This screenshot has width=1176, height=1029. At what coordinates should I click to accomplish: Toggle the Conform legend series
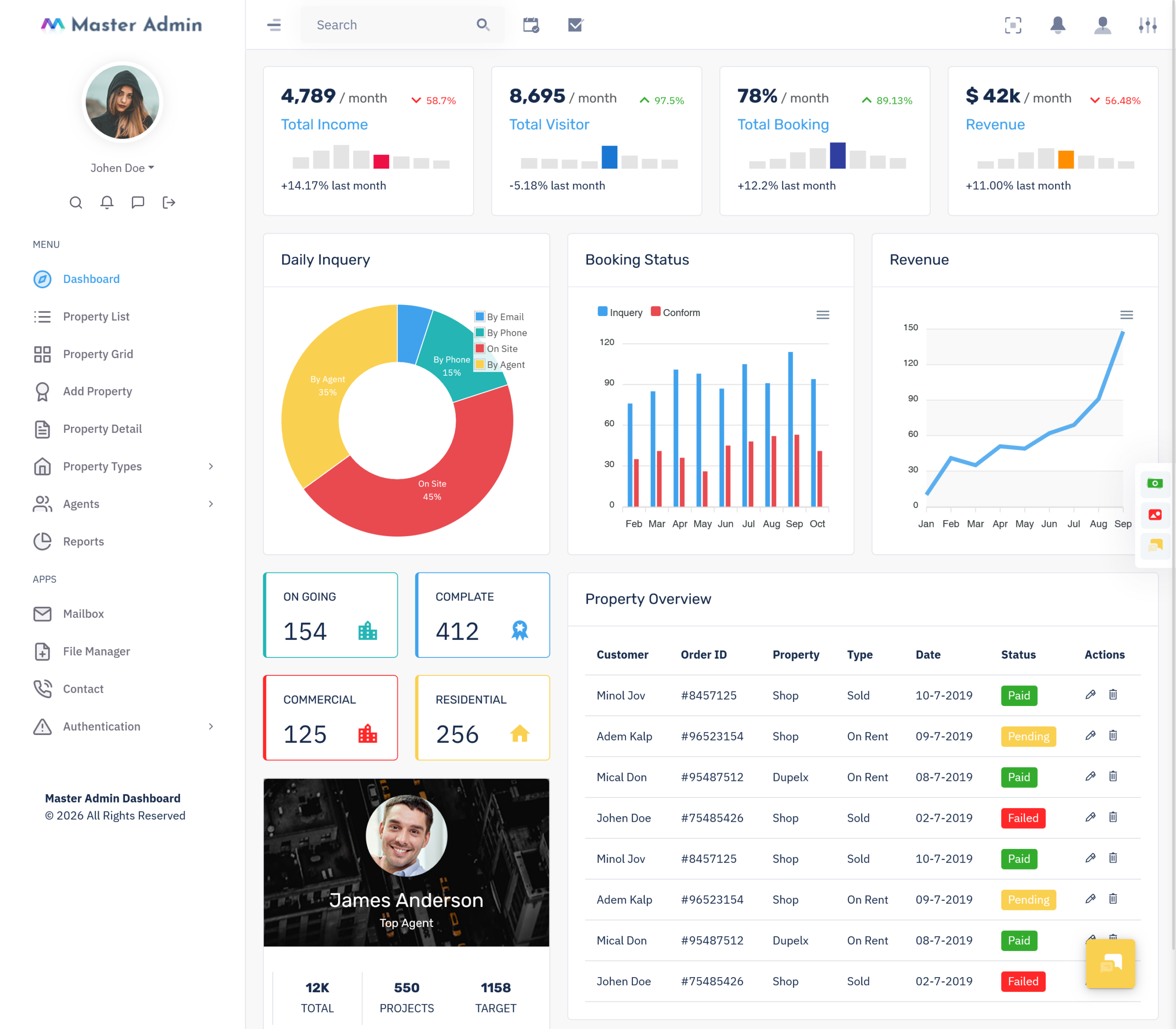[x=675, y=312]
